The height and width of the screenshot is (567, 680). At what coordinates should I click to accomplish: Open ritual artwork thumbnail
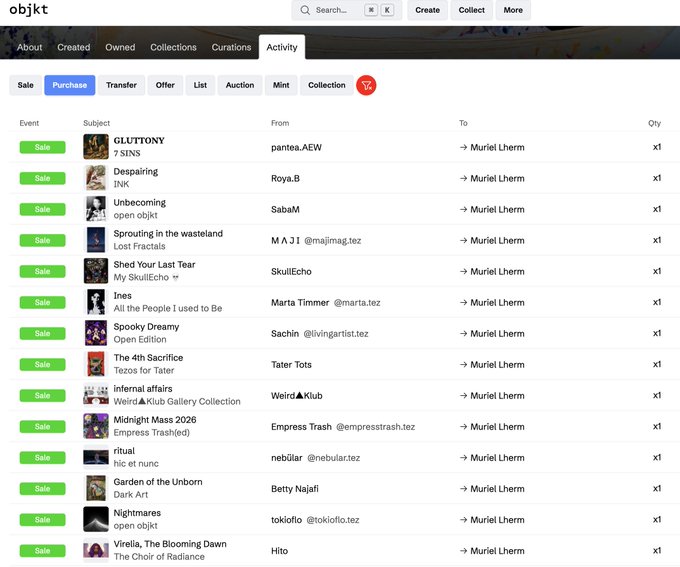tap(96, 457)
